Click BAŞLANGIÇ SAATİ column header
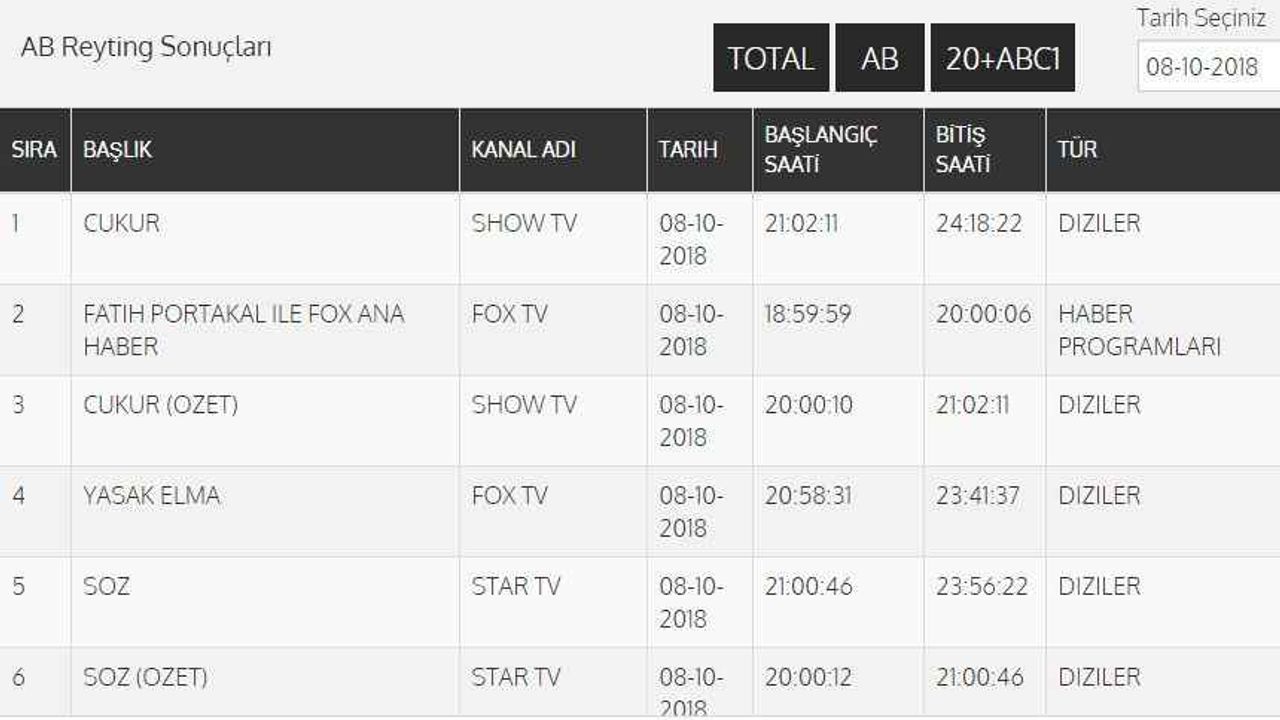Image resolution: width=1280 pixels, height=720 pixels. point(820,150)
